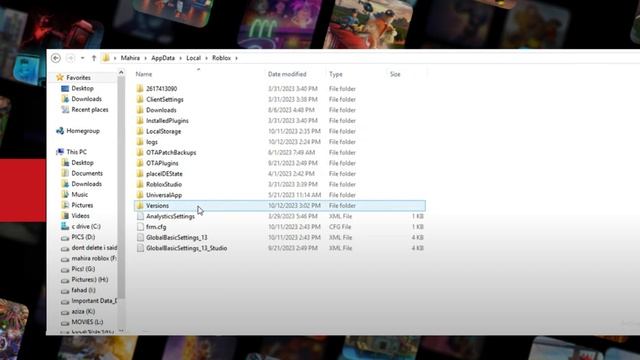Open Downloads under This PC
Viewport: 640px width, 360px height.
(x=87, y=184)
